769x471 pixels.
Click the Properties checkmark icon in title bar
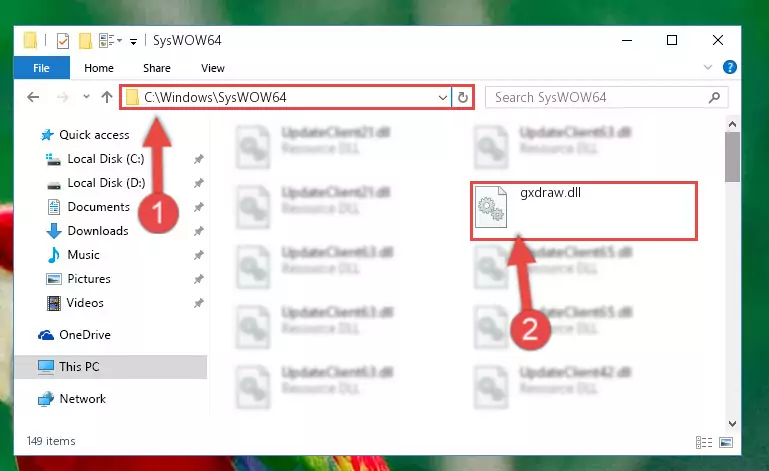tap(63, 41)
